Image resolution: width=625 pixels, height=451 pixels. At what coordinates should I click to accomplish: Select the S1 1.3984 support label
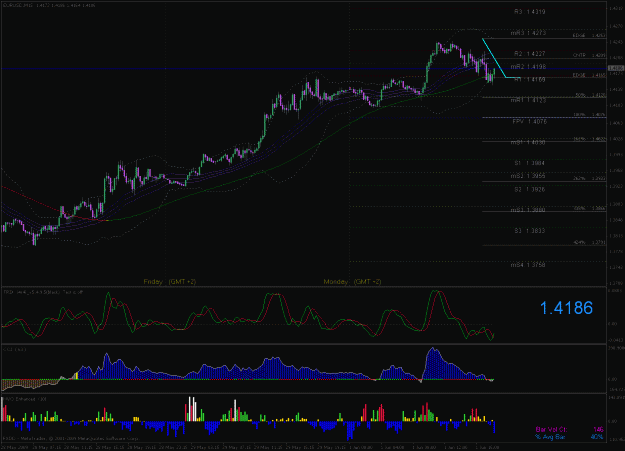[529, 163]
